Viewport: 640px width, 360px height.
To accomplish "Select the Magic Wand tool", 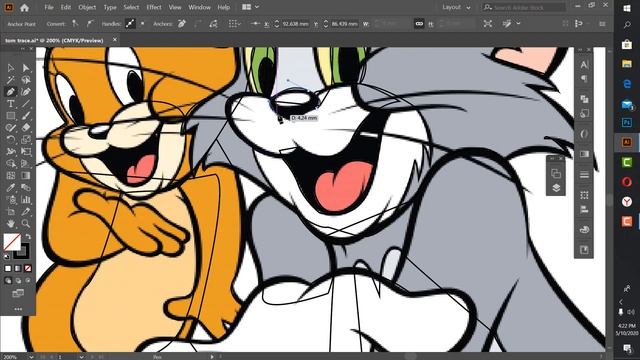I will pos(11,80).
